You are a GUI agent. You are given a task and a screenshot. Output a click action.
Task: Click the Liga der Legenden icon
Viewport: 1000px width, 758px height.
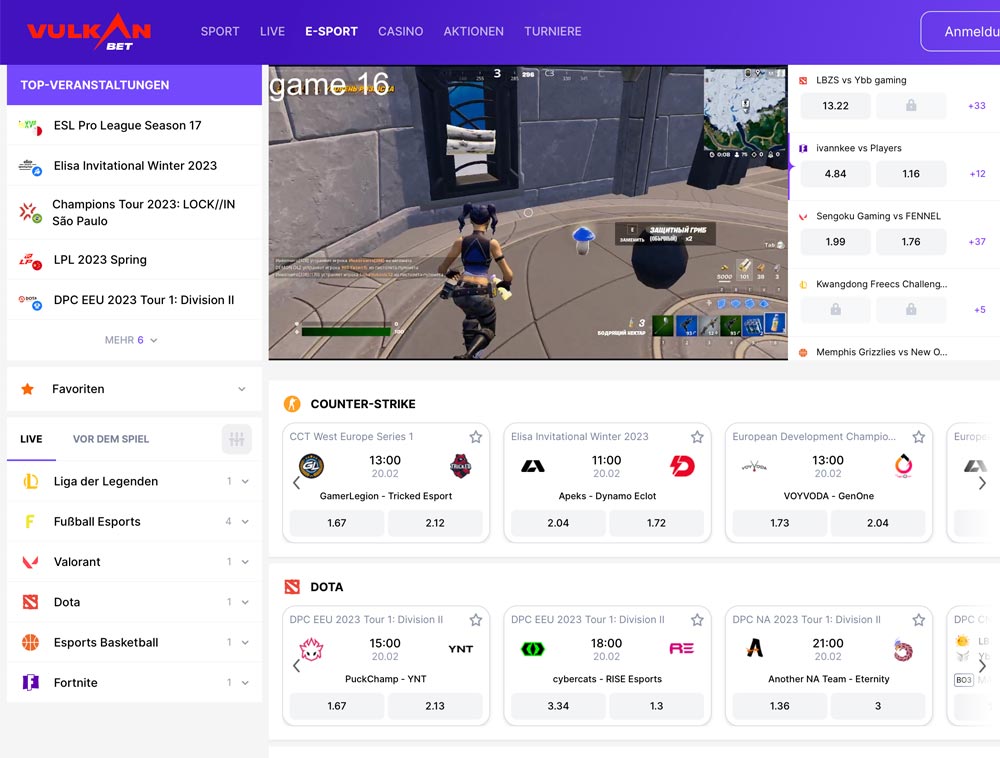(31, 481)
